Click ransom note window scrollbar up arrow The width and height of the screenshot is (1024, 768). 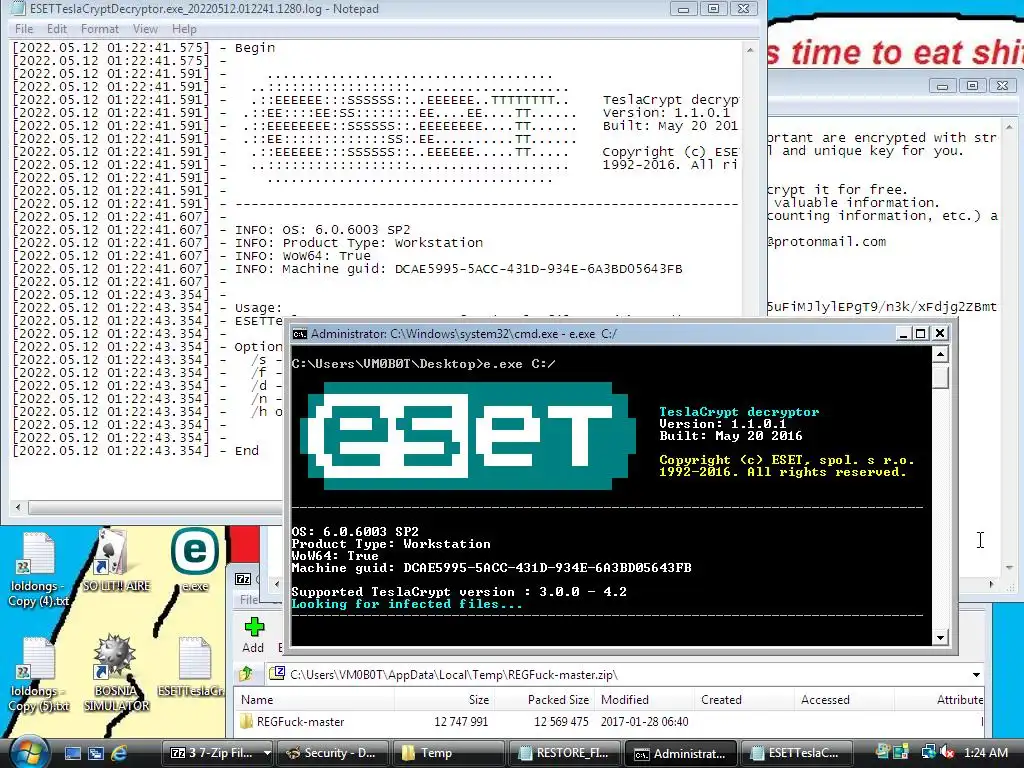point(1010,126)
